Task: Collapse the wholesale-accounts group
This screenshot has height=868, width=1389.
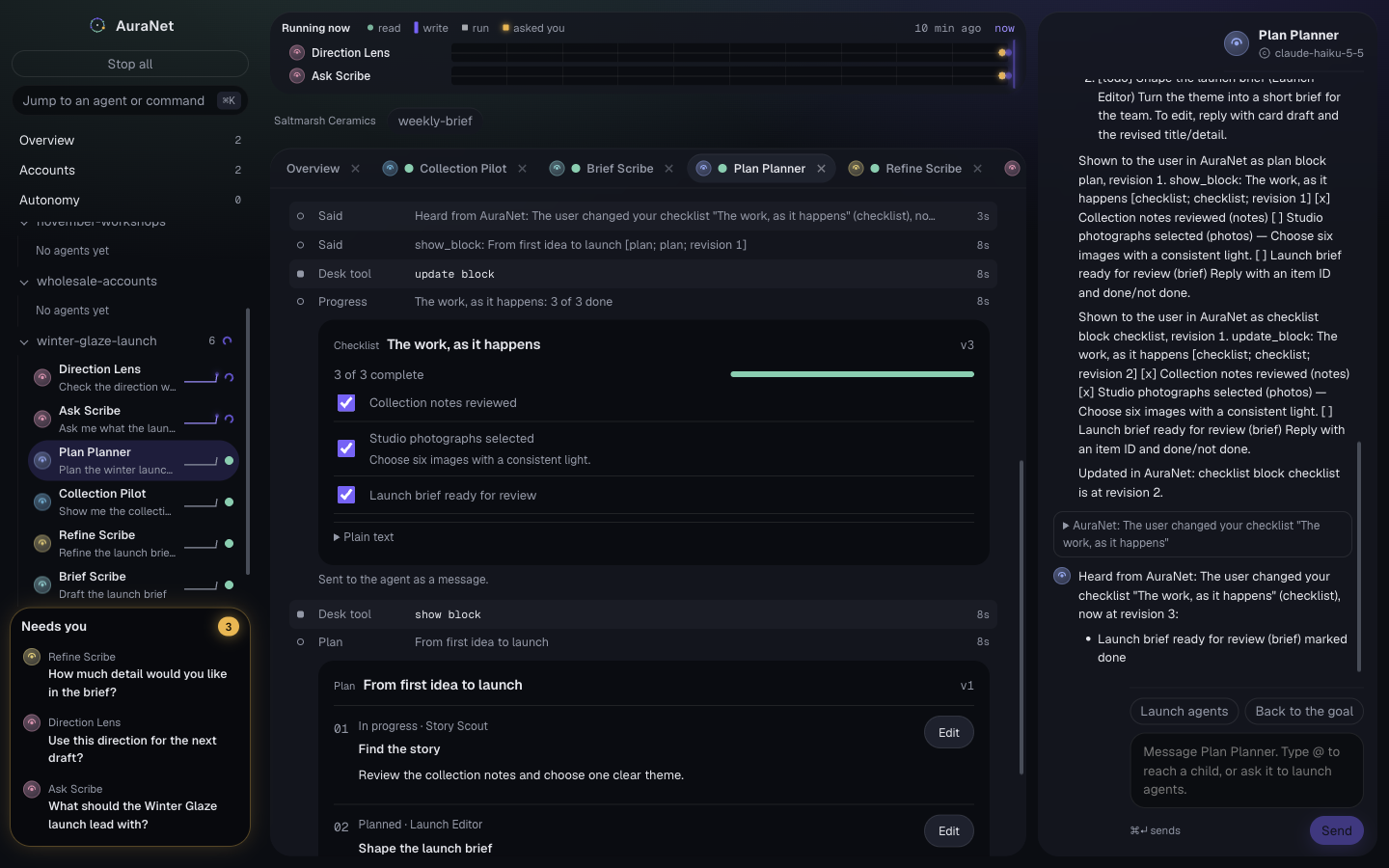Action: [x=24, y=283]
